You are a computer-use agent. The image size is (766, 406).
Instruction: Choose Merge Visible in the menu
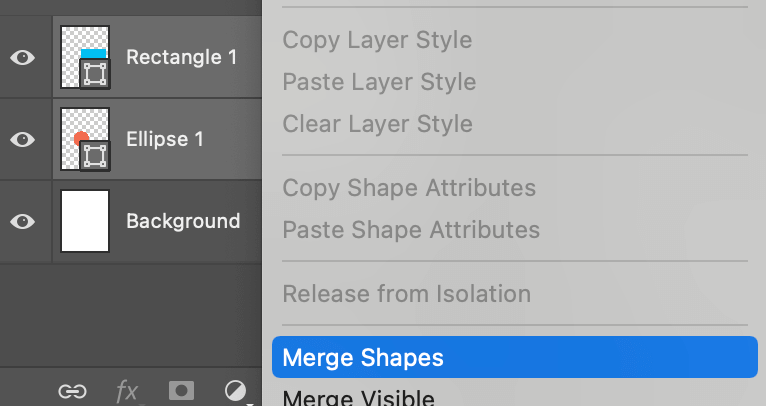tap(358, 398)
